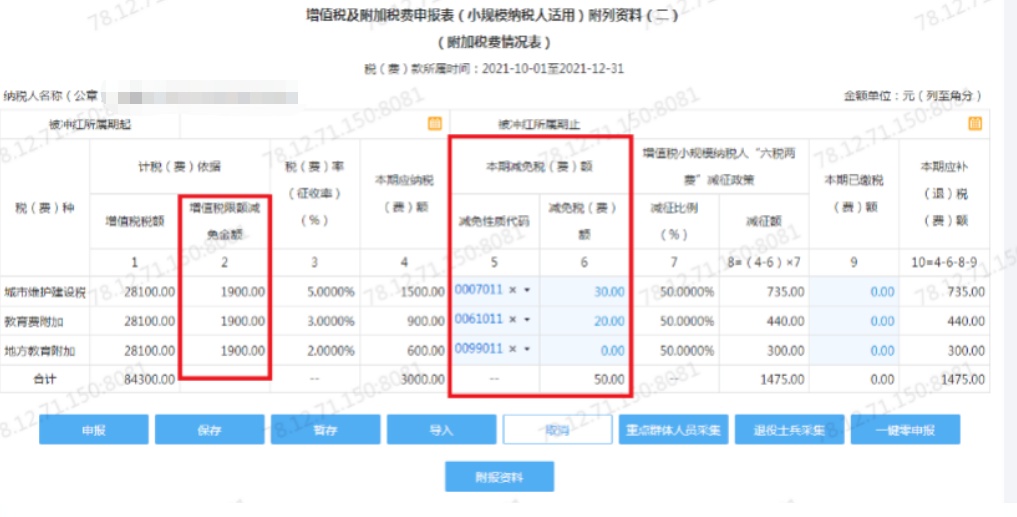Click the 本期减免税（费）额 header

(x=540, y=166)
